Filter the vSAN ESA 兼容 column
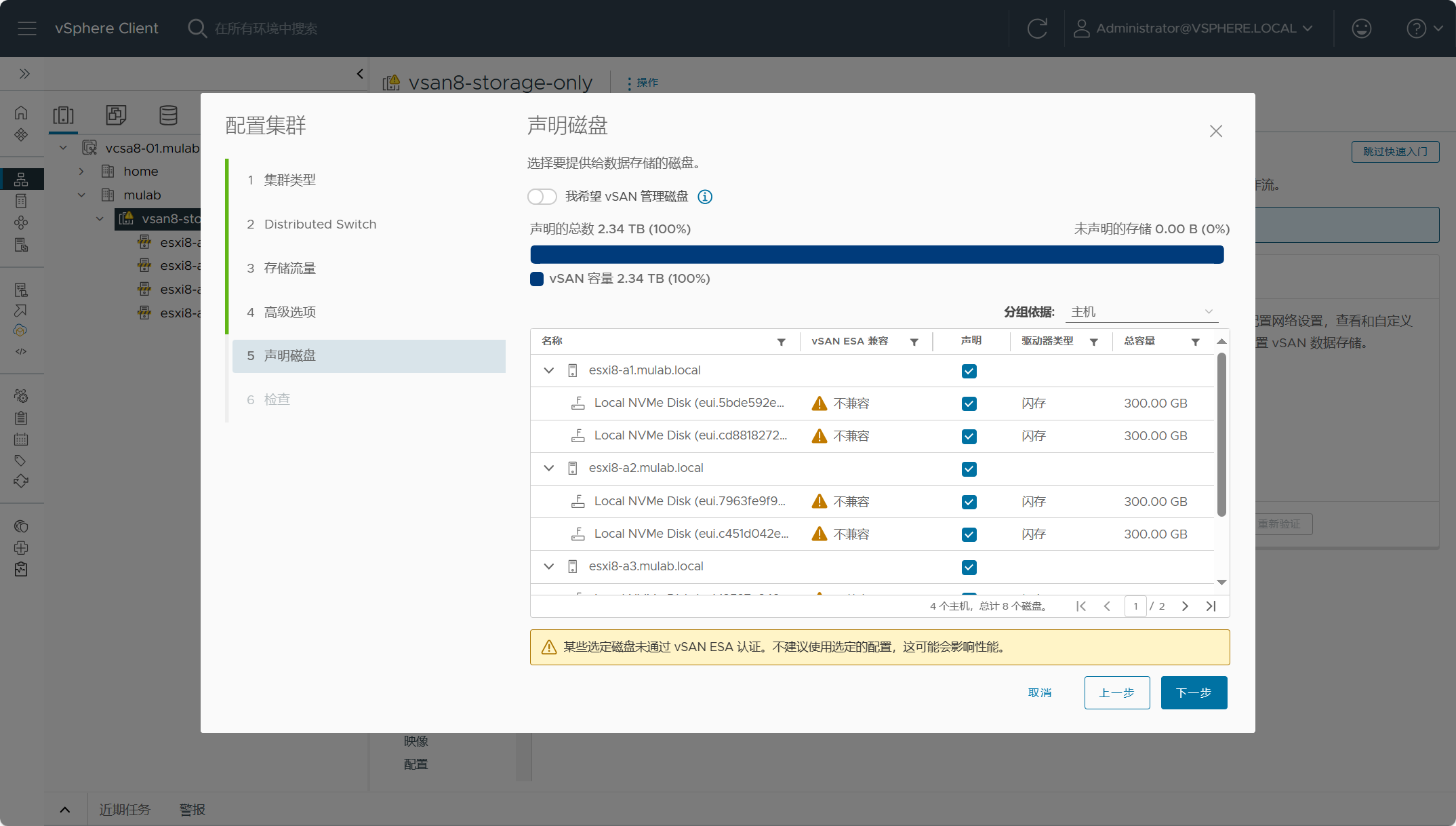This screenshot has width=1456, height=826. click(914, 342)
